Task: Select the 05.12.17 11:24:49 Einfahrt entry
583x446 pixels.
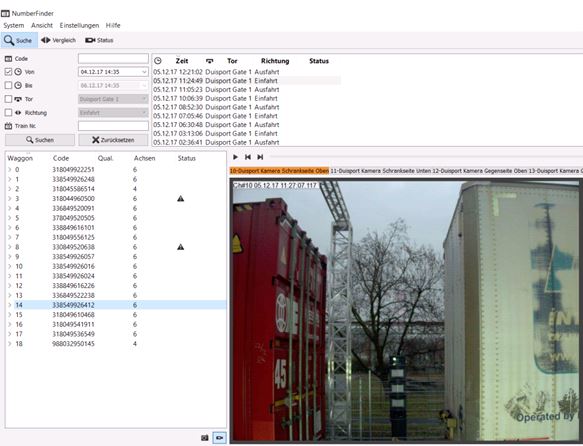Action: pyautogui.click(x=247, y=81)
